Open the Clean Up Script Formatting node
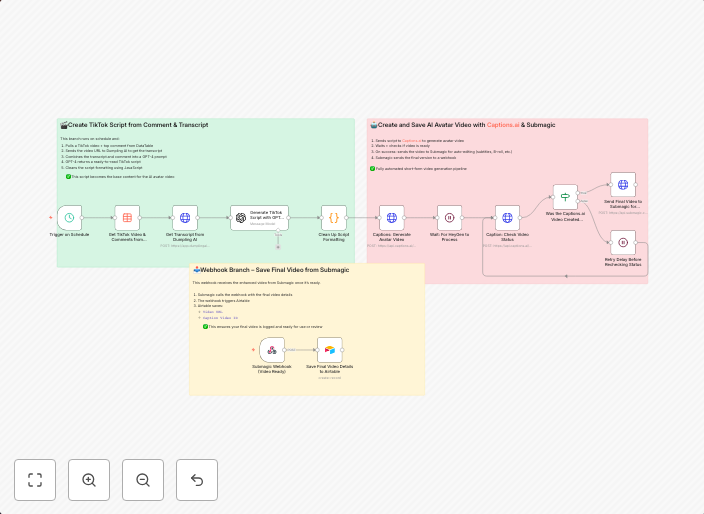704x514 pixels. click(333, 217)
